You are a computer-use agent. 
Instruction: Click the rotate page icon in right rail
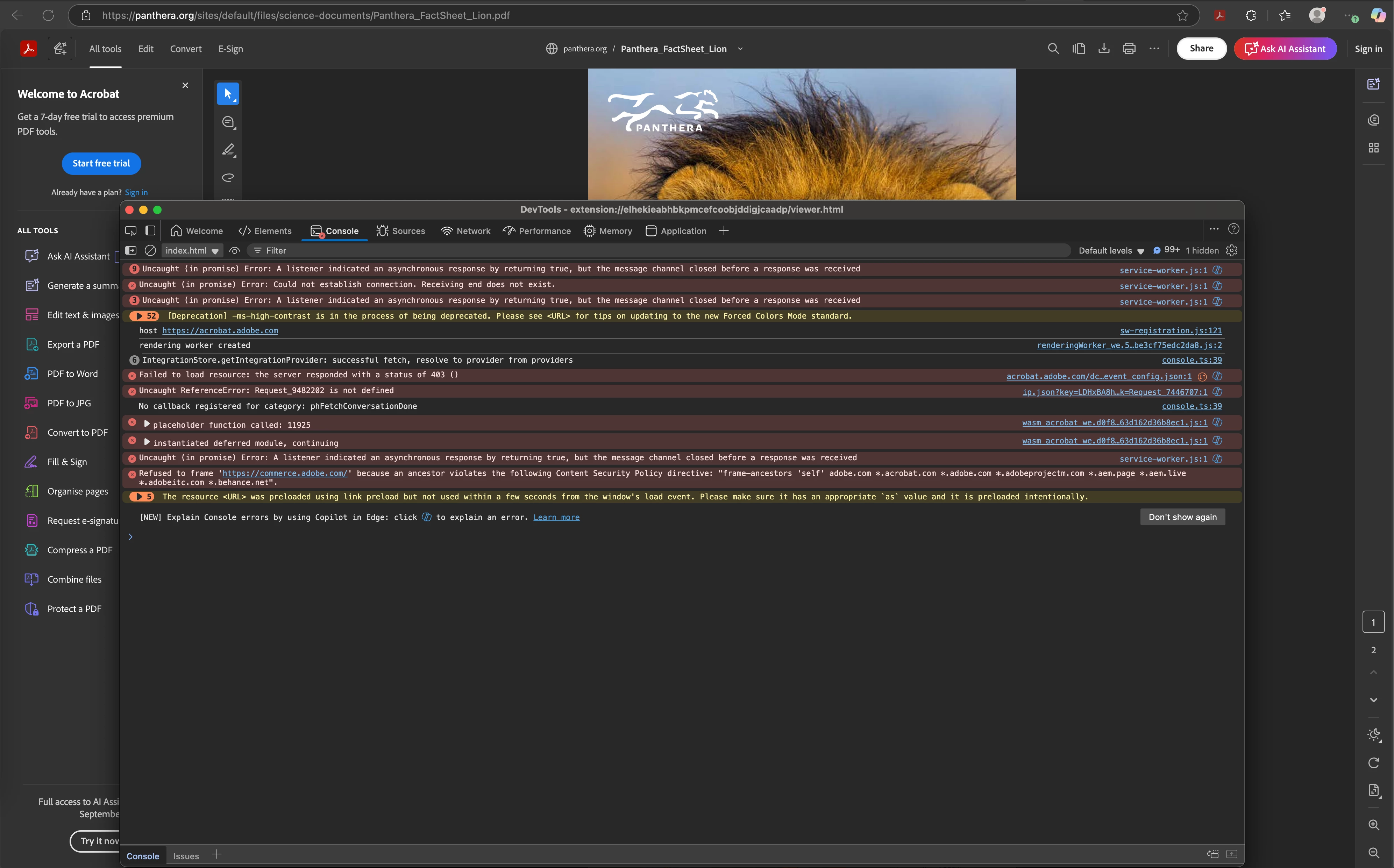(x=1373, y=762)
